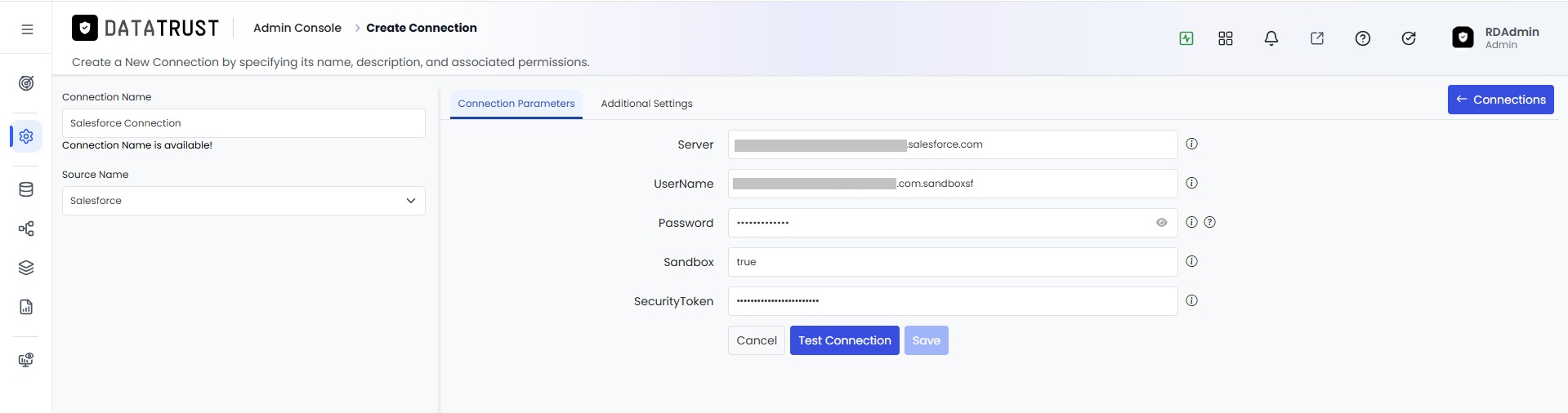Viewport: 1568px width, 413px height.
Task: Select the settings gear sidebar icon
Action: click(26, 136)
